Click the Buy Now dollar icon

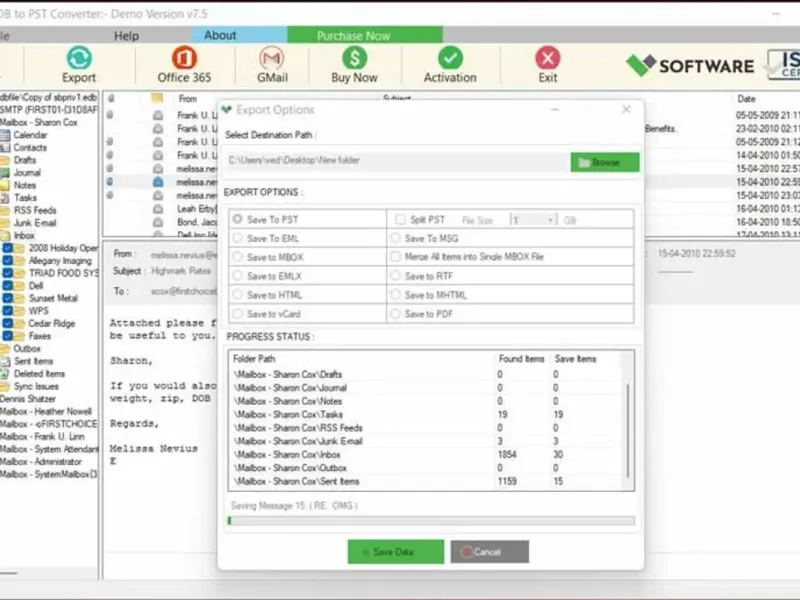pyautogui.click(x=355, y=58)
